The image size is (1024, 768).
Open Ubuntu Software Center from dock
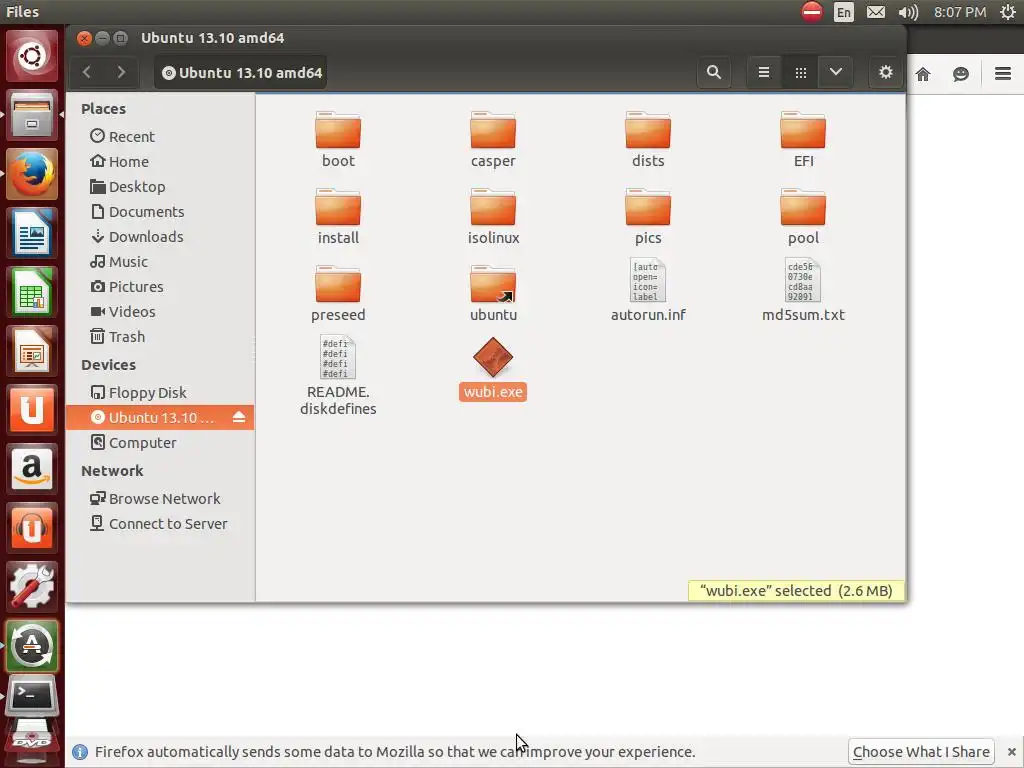pyautogui.click(x=31, y=409)
